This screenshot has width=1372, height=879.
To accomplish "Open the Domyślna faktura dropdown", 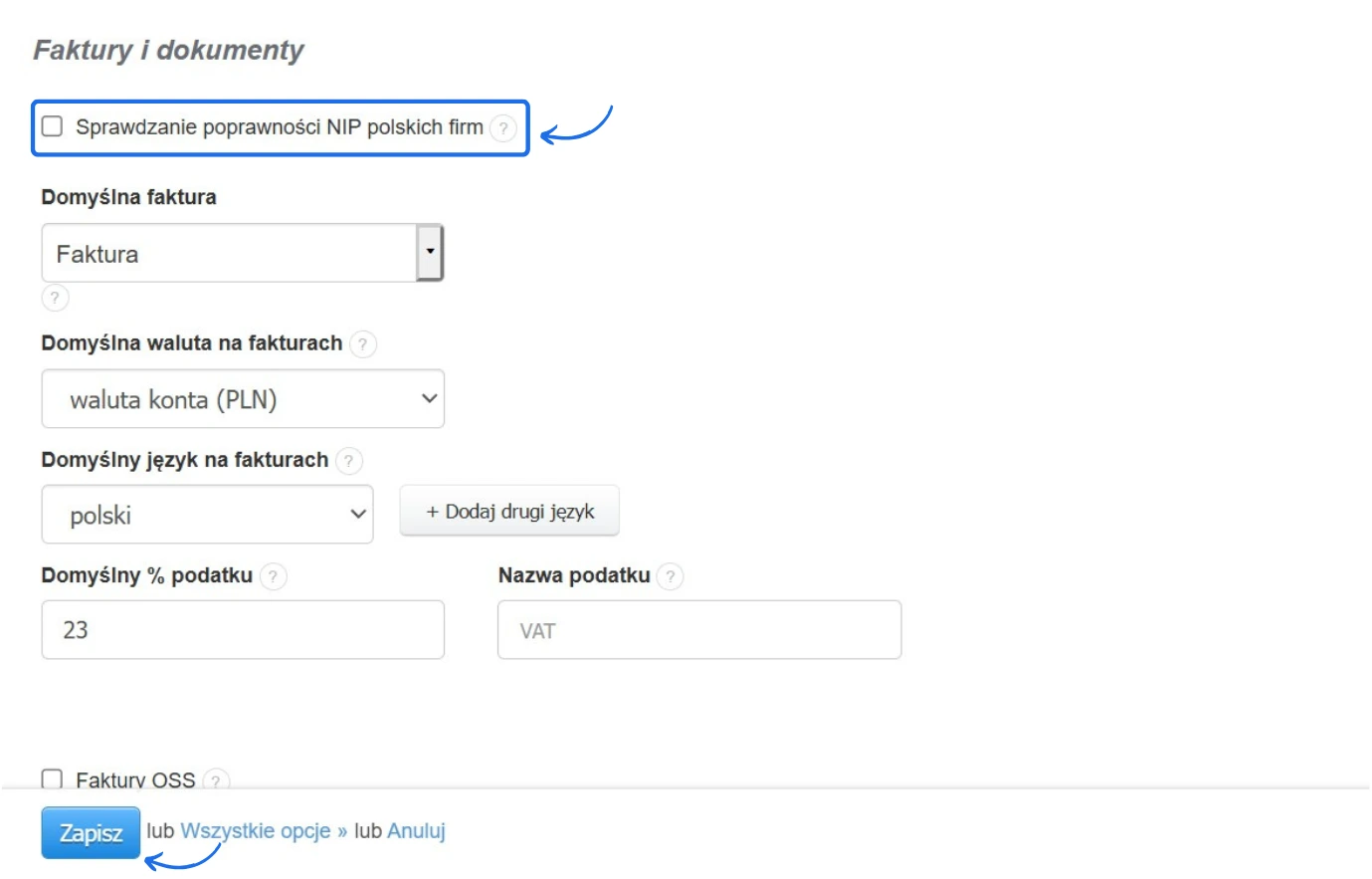I will 242,253.
